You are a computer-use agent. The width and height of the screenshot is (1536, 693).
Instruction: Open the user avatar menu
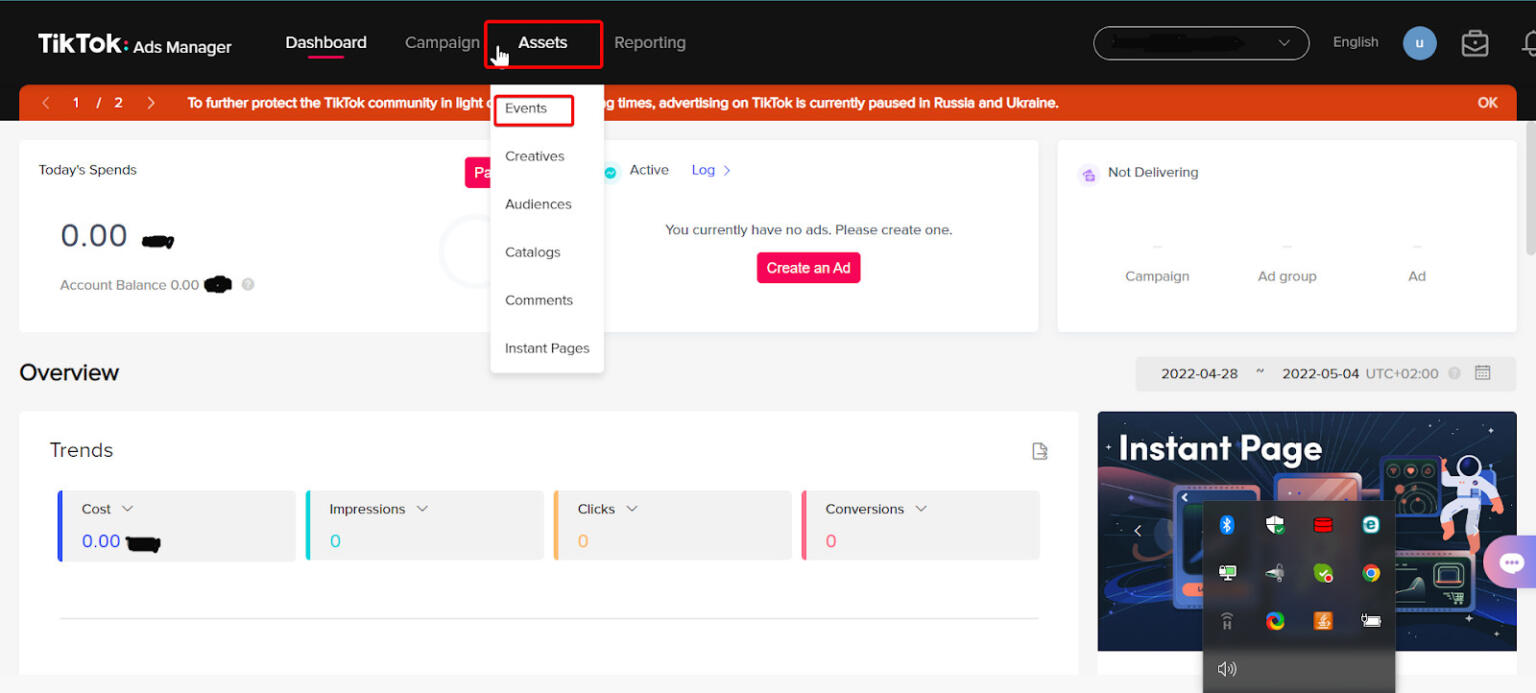[1419, 43]
